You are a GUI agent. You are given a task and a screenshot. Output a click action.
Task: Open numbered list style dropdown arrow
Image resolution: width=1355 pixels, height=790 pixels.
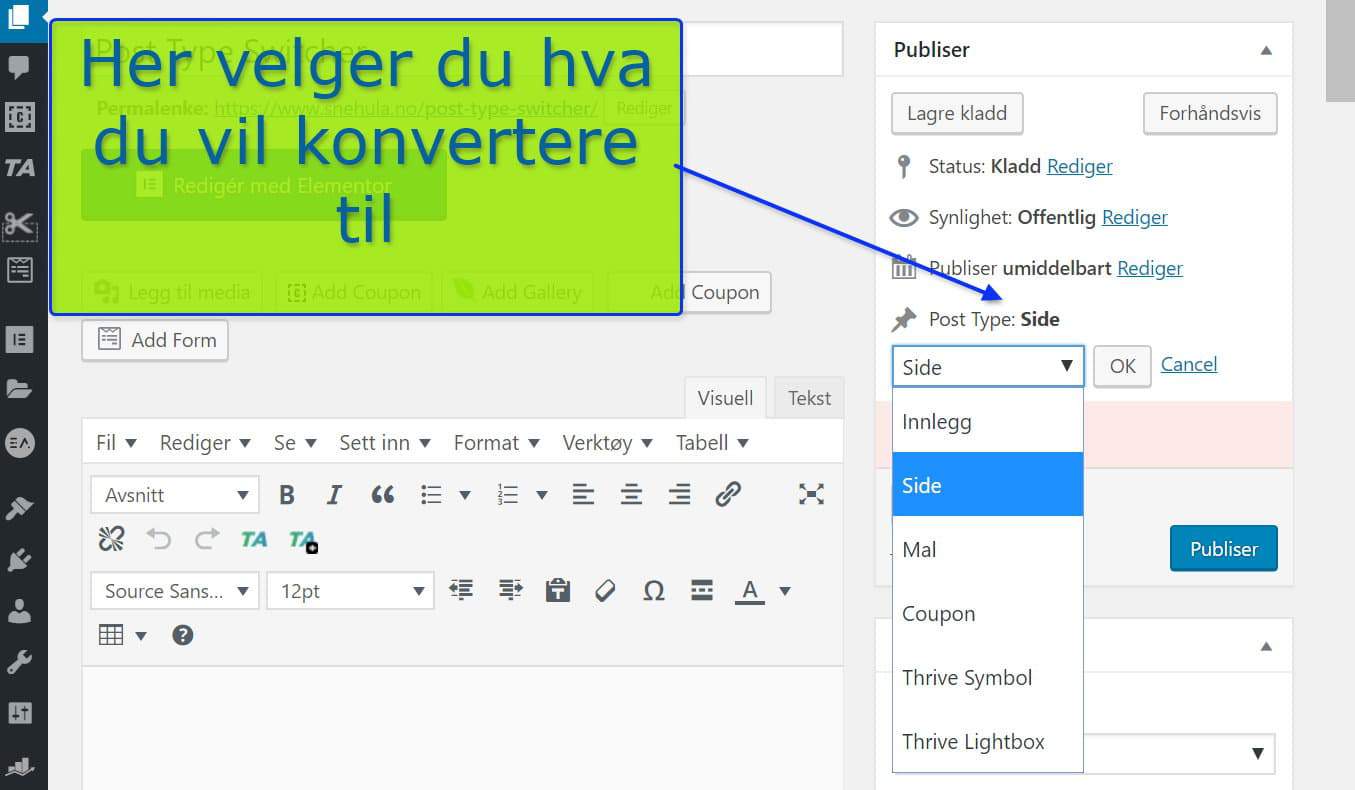click(542, 495)
